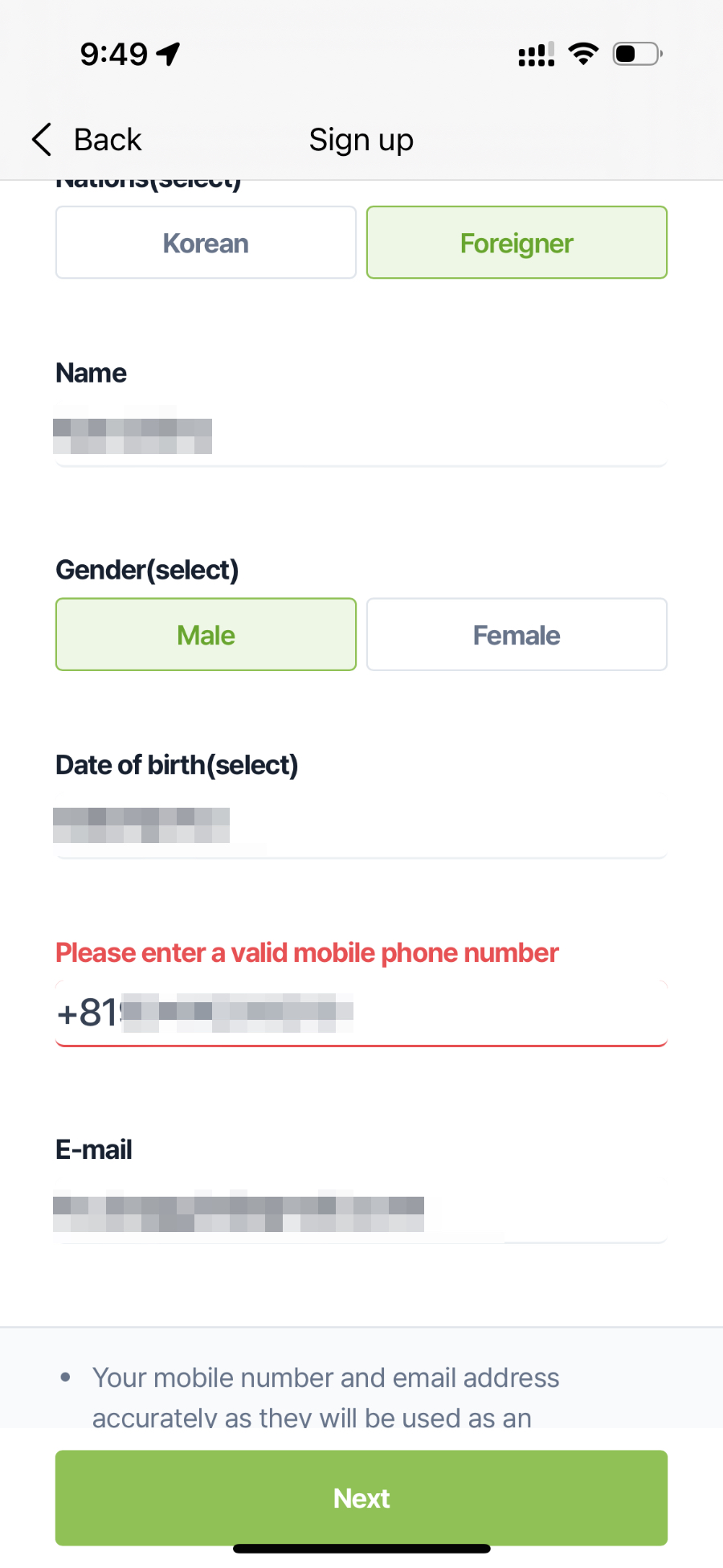Image resolution: width=723 pixels, height=1568 pixels.
Task: Open the Date of birth selector
Action: pos(361,827)
